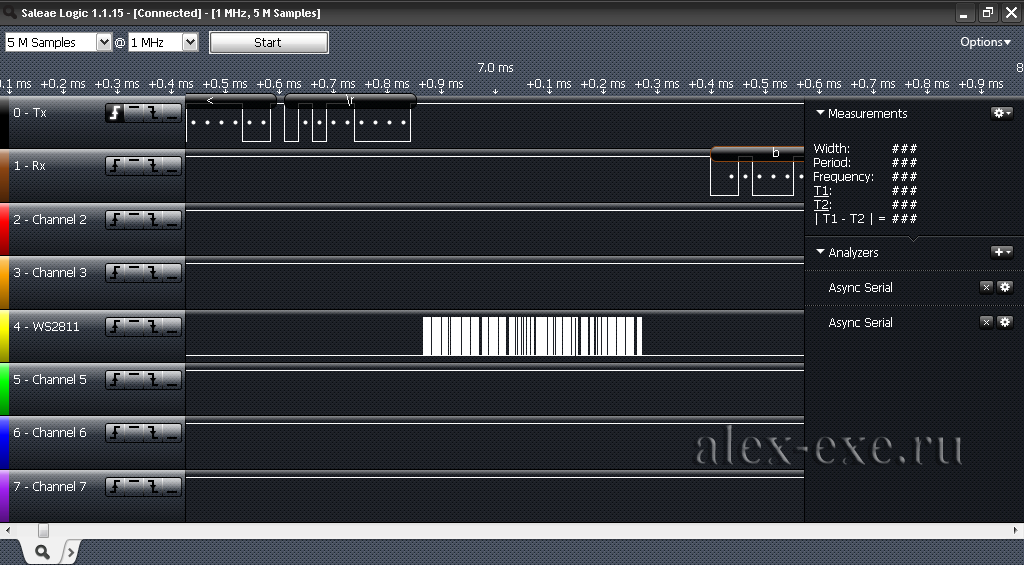Set rising edge trigger on 4 - WS2811

(115, 327)
